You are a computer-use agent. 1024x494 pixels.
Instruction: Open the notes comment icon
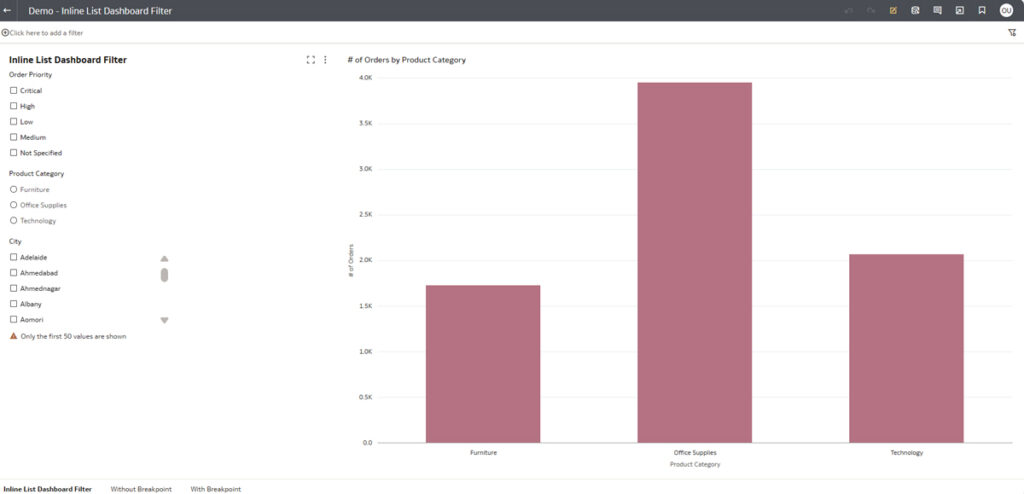point(937,10)
